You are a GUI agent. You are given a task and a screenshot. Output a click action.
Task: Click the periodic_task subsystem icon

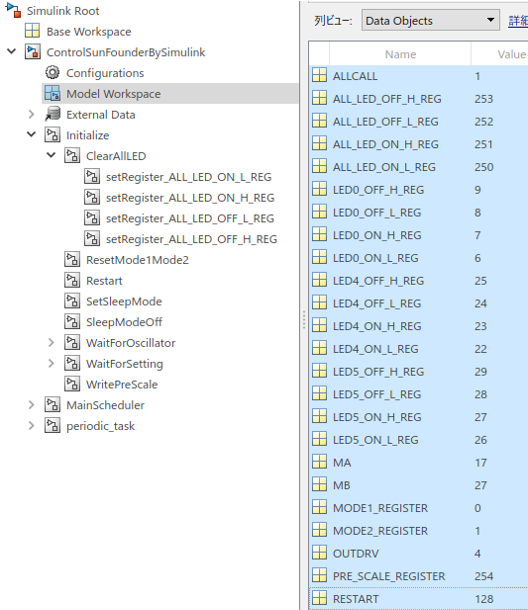[x=52, y=425]
